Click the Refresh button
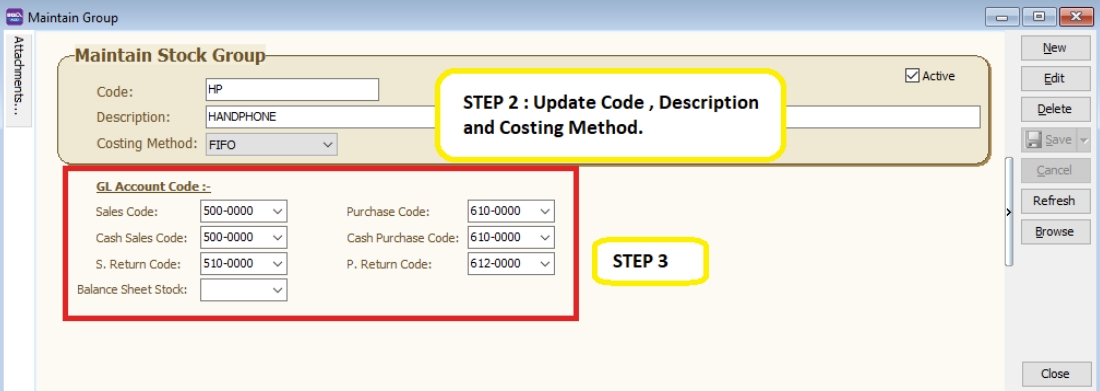 [1054, 201]
